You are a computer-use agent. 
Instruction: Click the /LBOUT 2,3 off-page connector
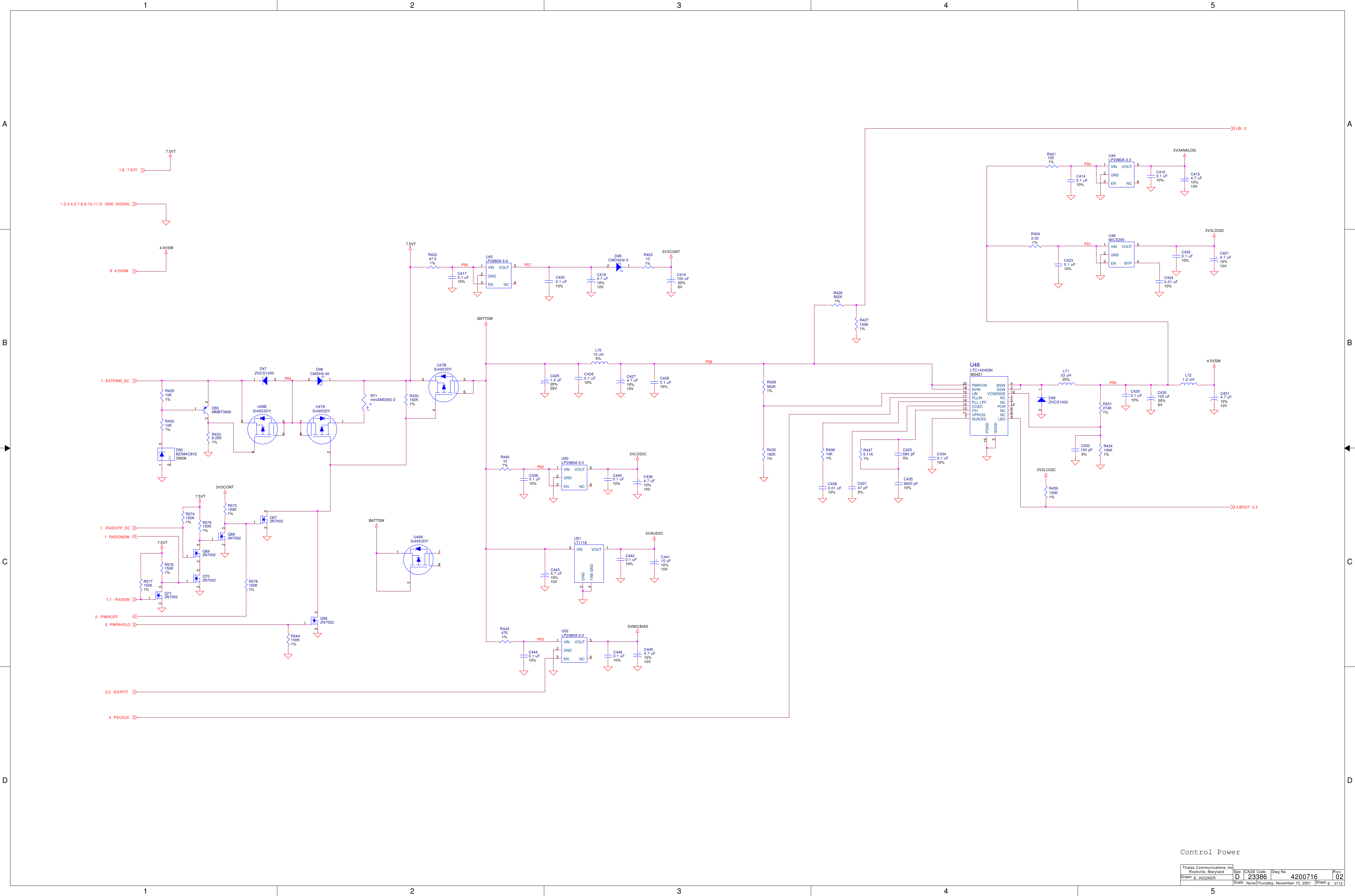[1244, 507]
